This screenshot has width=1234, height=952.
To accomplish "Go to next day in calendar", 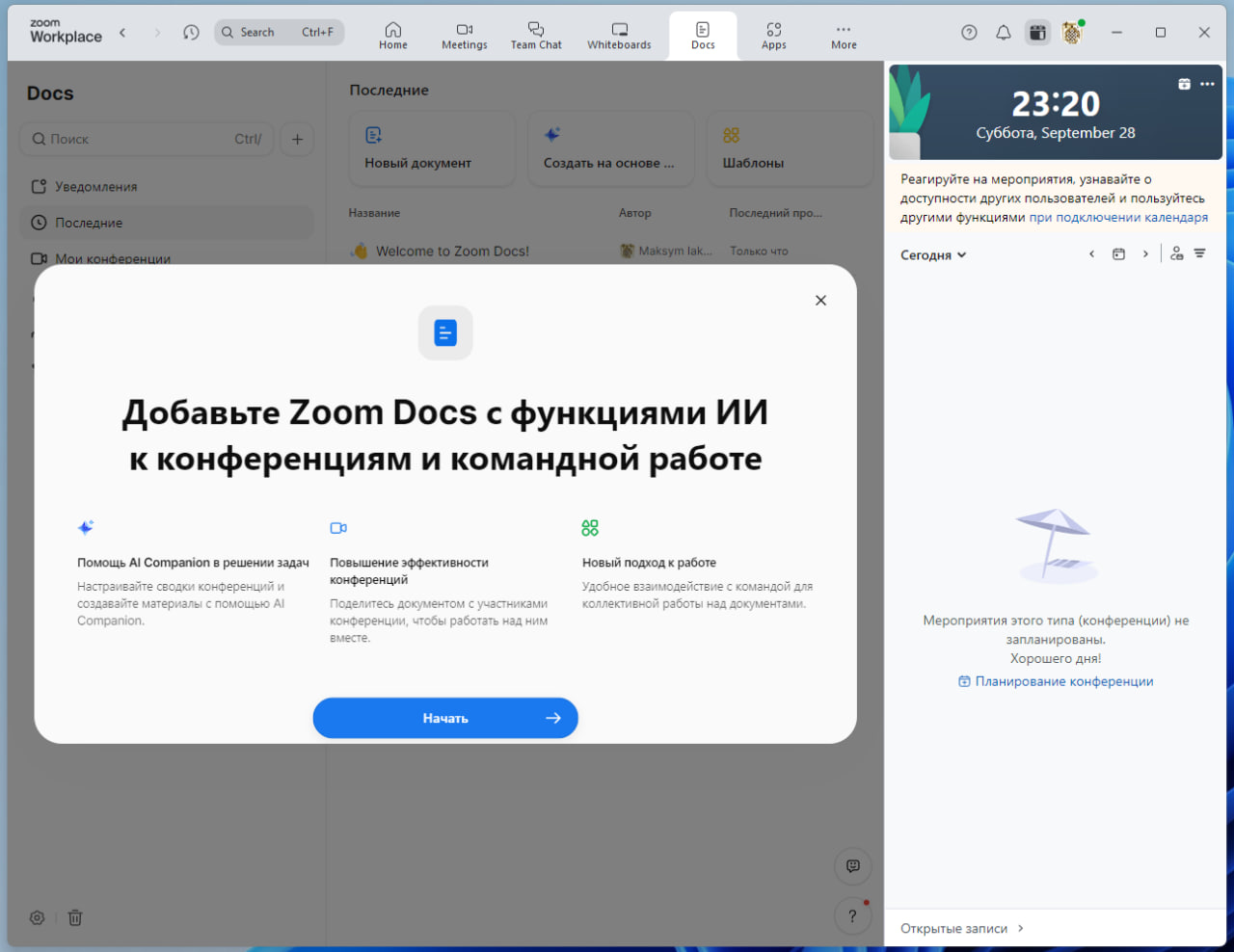I will click(1145, 254).
